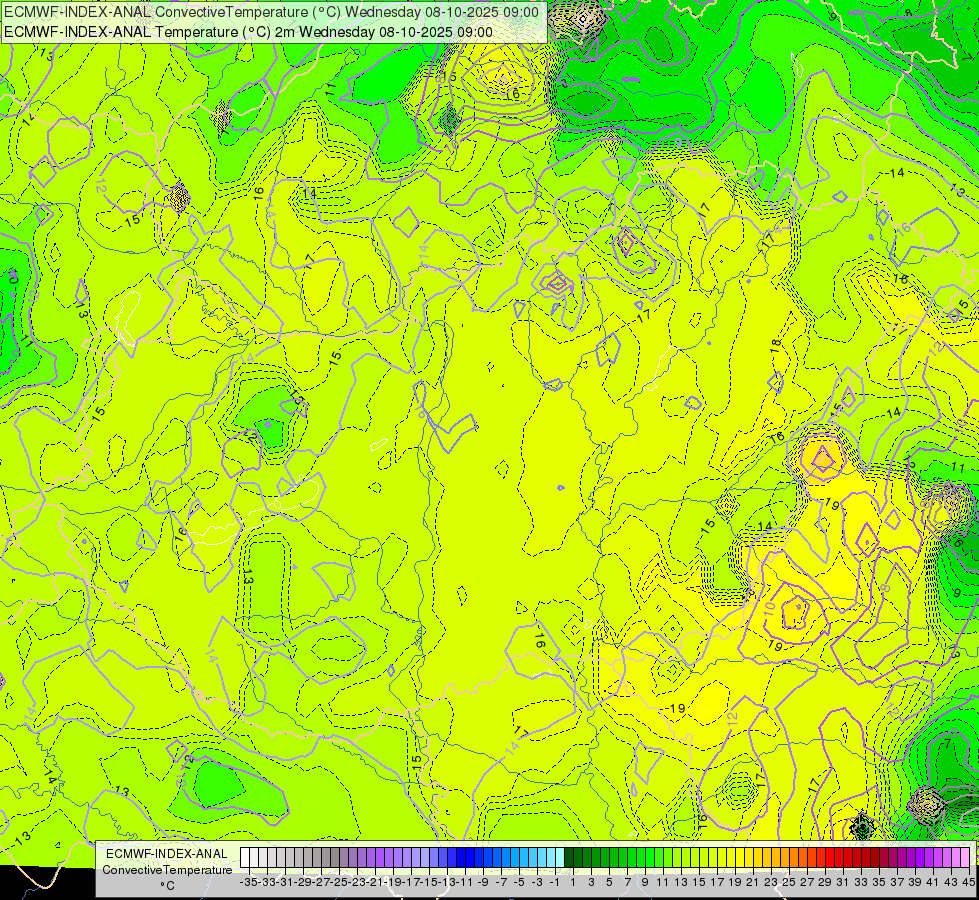The height and width of the screenshot is (900, 979).
Task: Click the -31 tick label on the color scale
Action: click(x=285, y=883)
